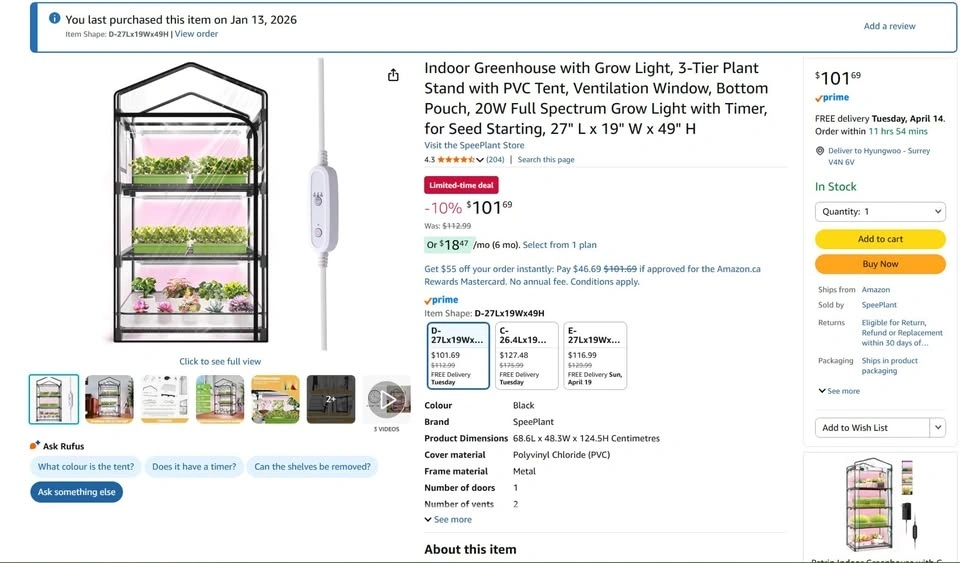Visit the SpeePlant Store link
The image size is (960, 563).
point(474,146)
